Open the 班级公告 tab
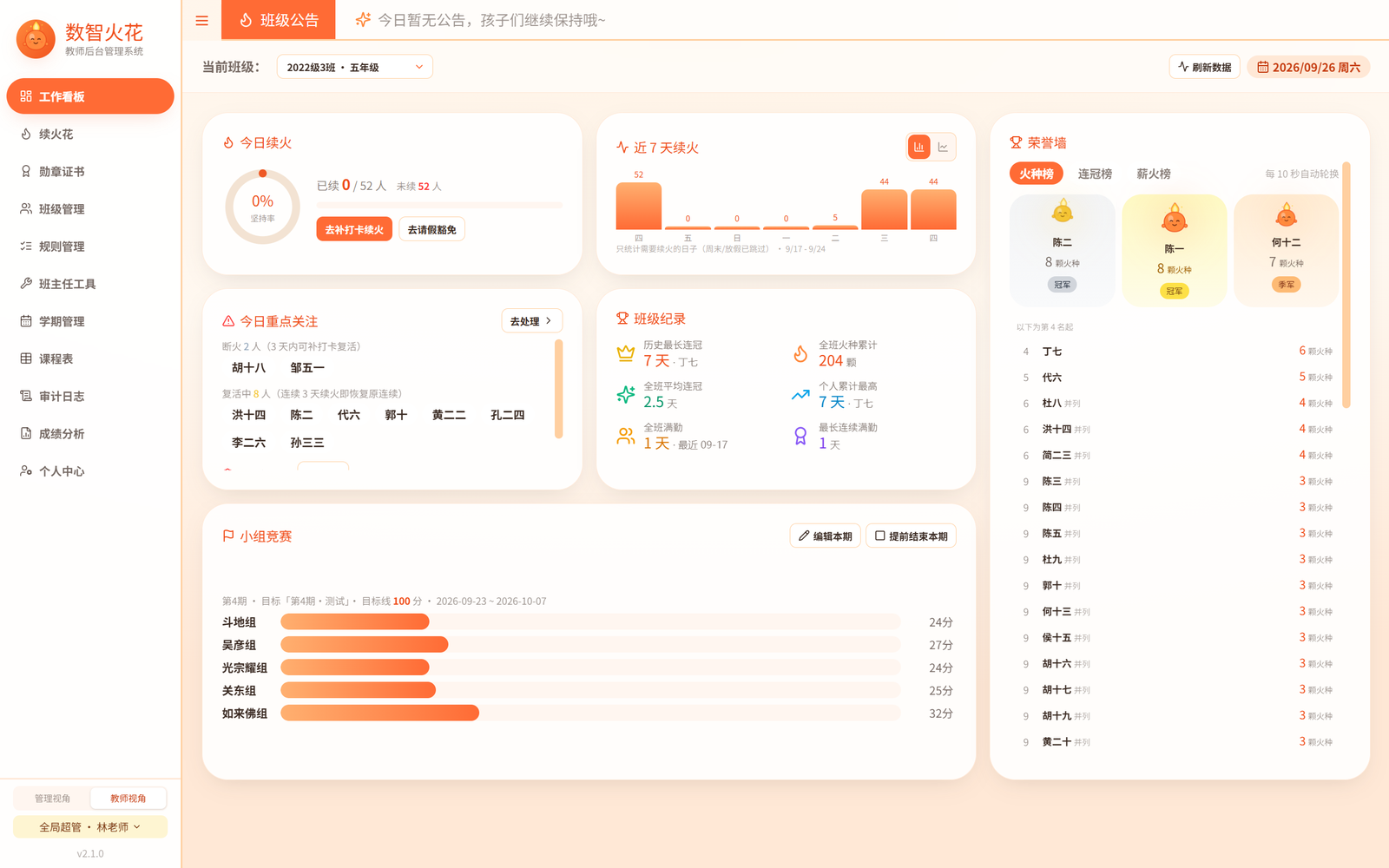1389x868 pixels. click(x=279, y=20)
